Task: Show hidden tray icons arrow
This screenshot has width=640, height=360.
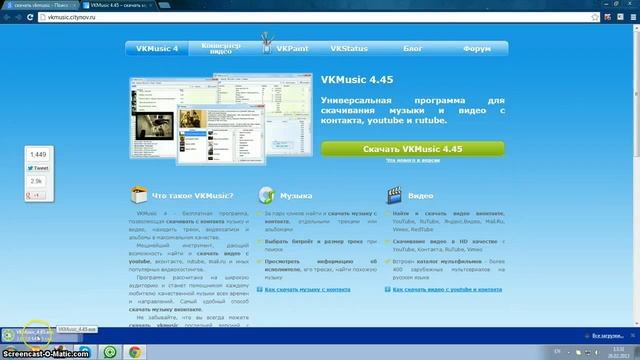Action: pyautogui.click(x=568, y=352)
